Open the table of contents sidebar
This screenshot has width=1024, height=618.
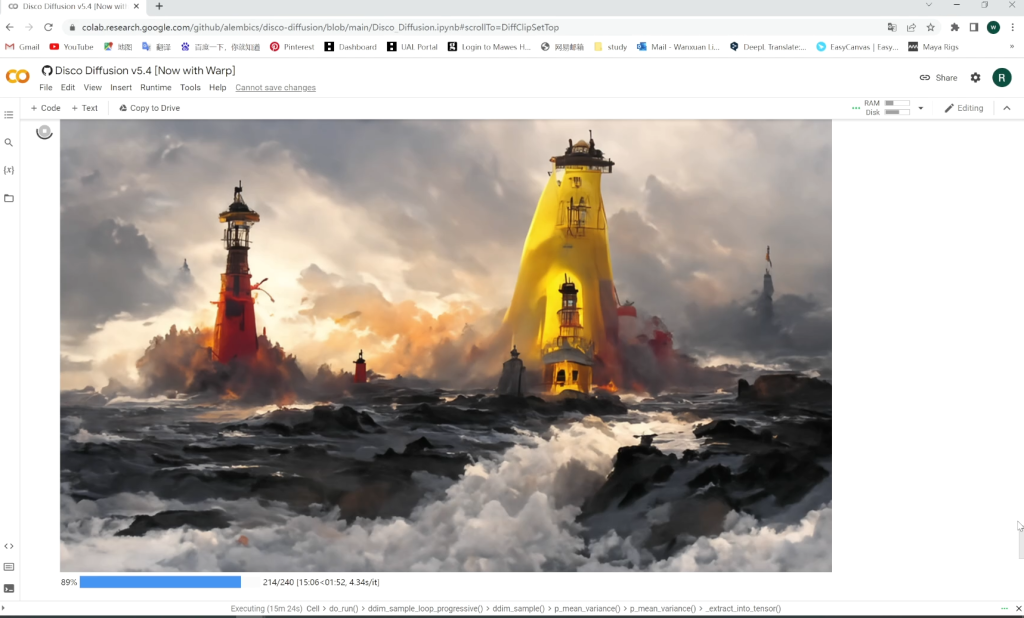pos(9,115)
